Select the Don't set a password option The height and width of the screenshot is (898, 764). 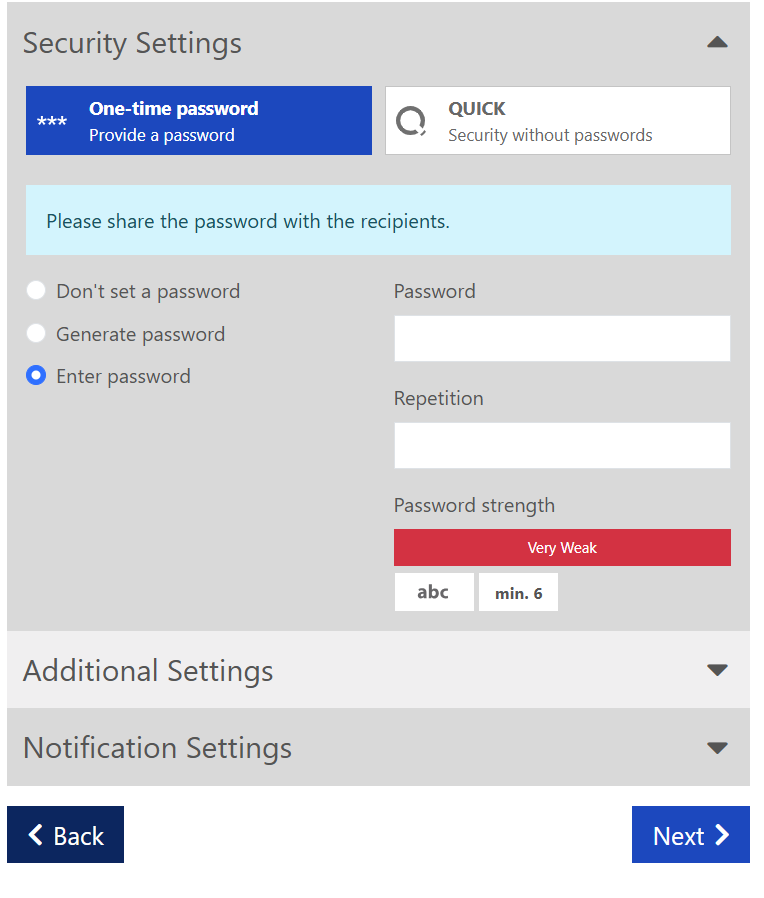(36, 290)
